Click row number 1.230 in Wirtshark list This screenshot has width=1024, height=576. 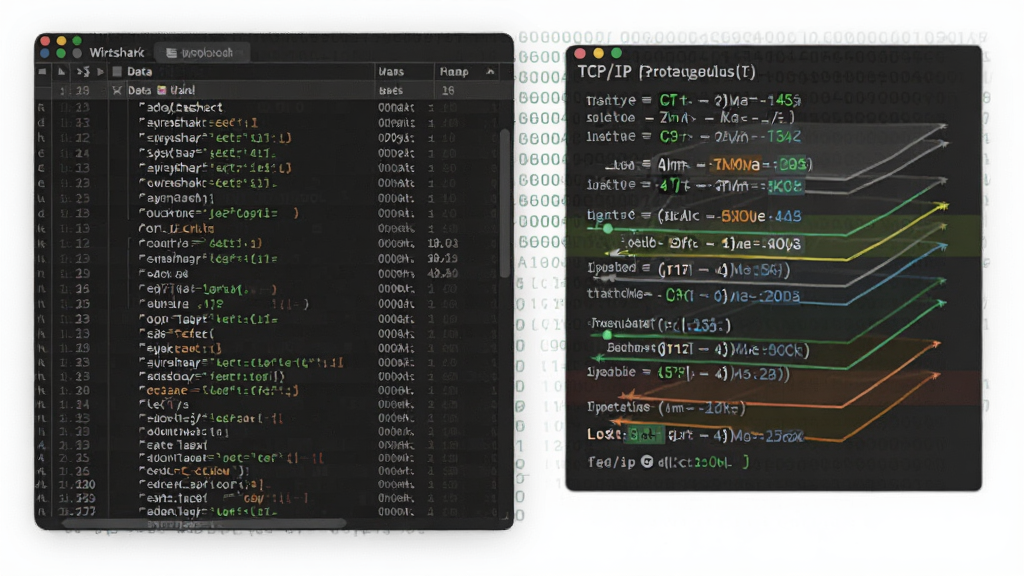click(78, 485)
